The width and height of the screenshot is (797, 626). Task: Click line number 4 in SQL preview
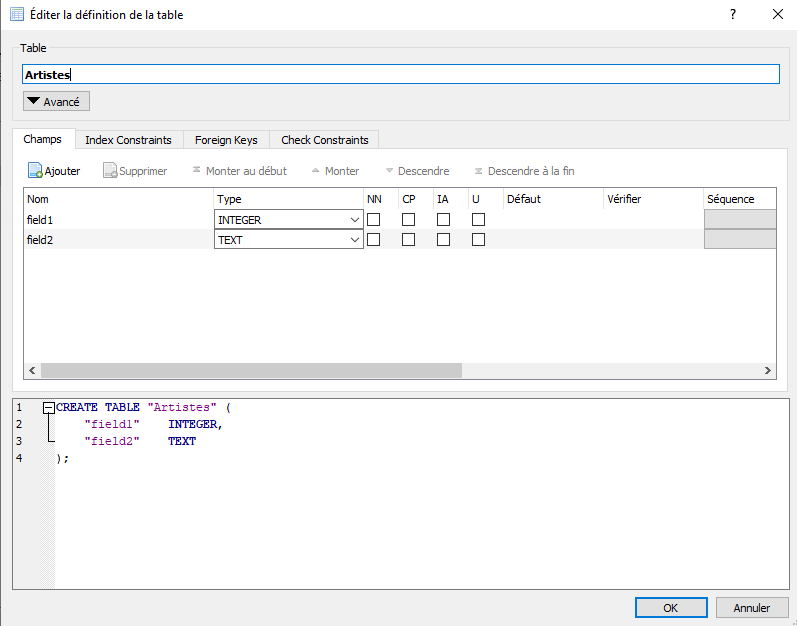click(x=19, y=458)
